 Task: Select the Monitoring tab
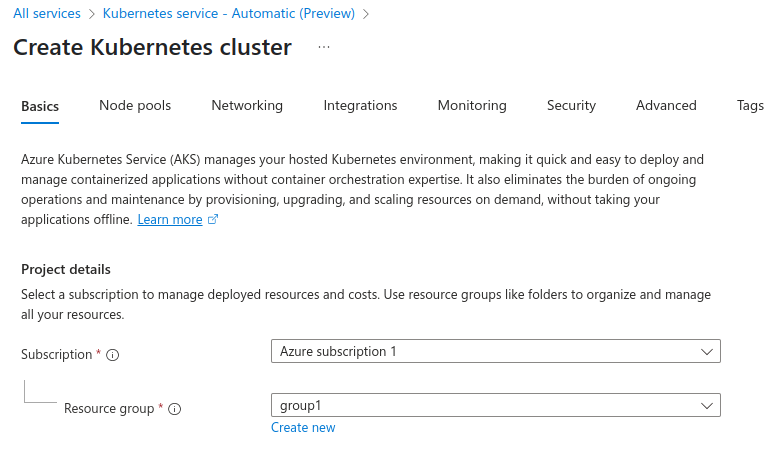[472, 105]
